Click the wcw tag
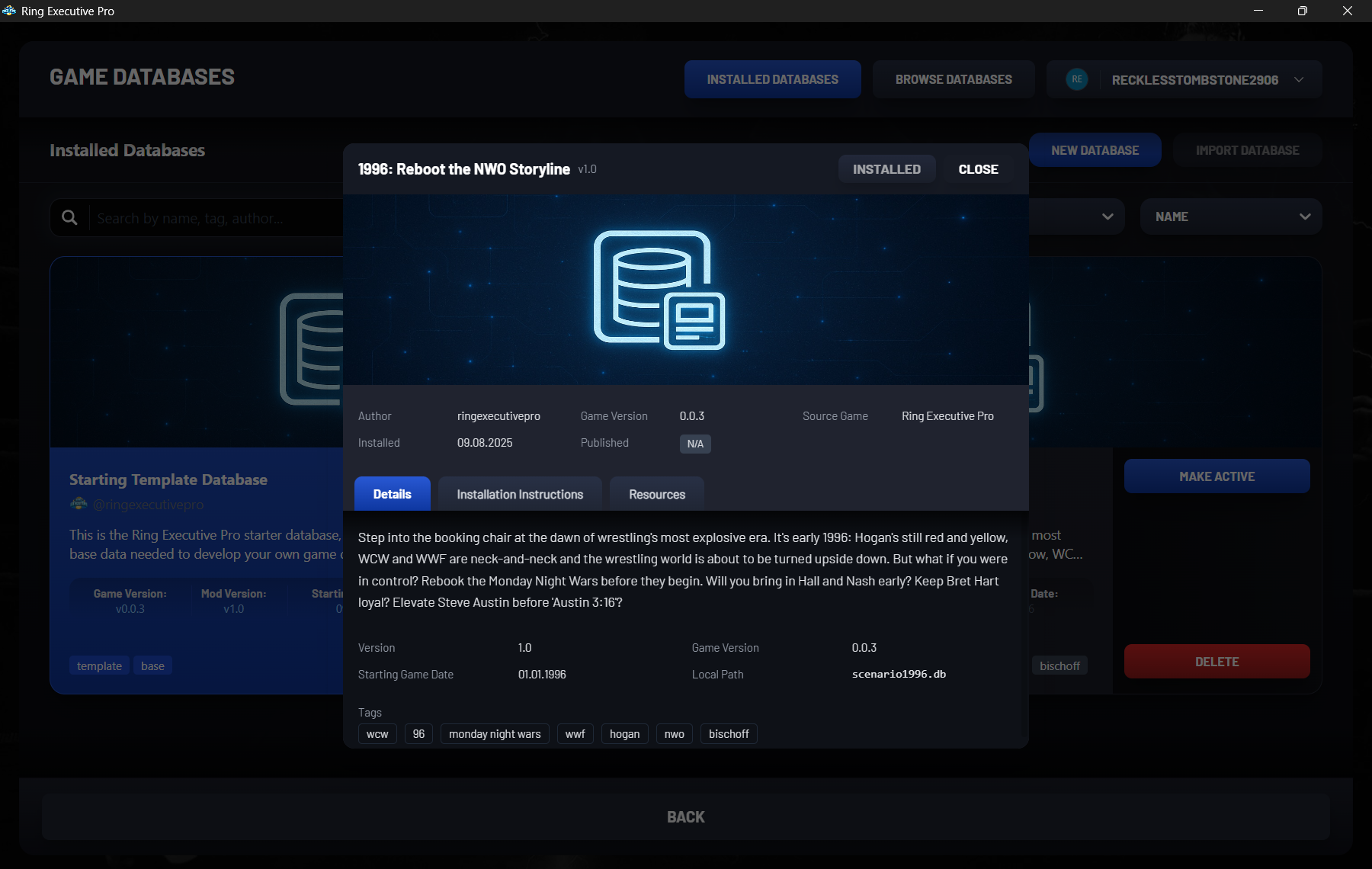Image resolution: width=1372 pixels, height=869 pixels. 377,734
